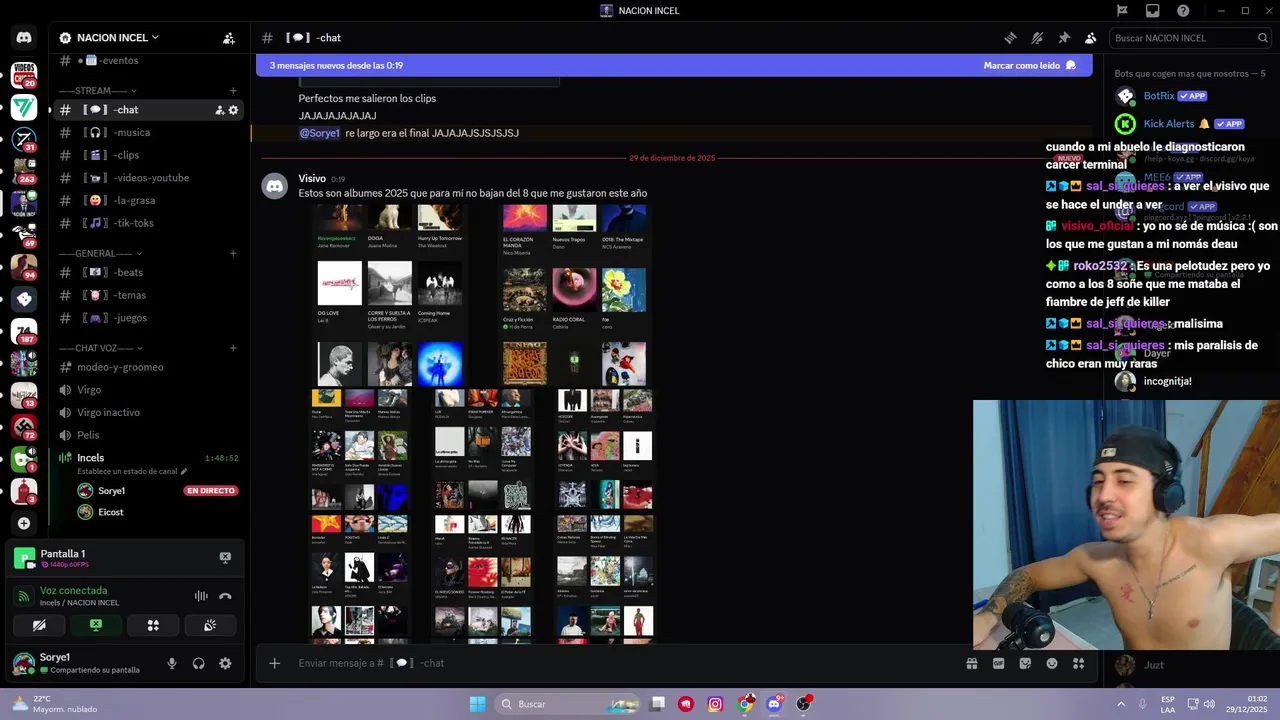Viewport: 1280px width, 720px height.
Task: Click Marcar como leído button
Action: point(1030,65)
